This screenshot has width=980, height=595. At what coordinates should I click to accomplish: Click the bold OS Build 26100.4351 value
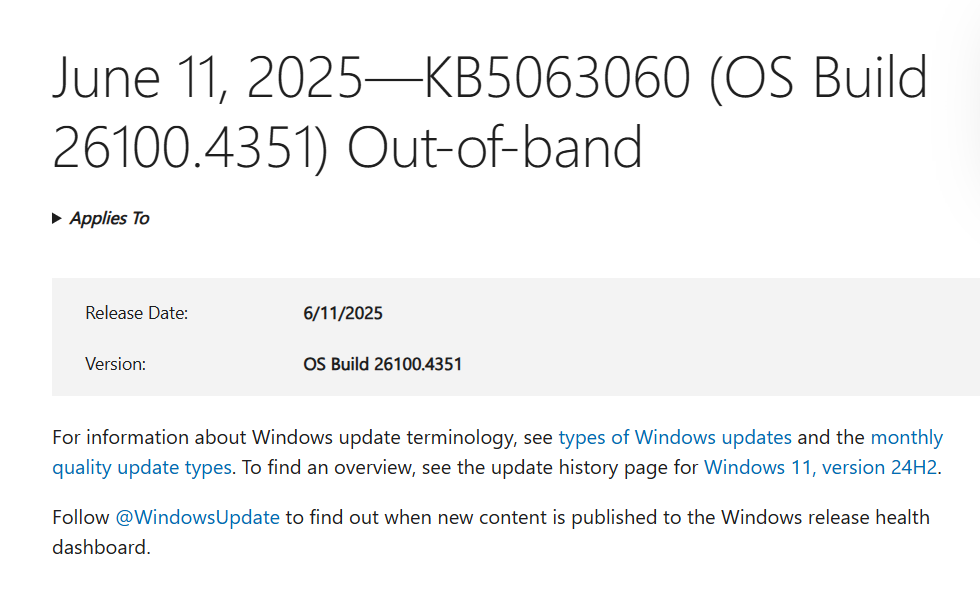(x=382, y=364)
